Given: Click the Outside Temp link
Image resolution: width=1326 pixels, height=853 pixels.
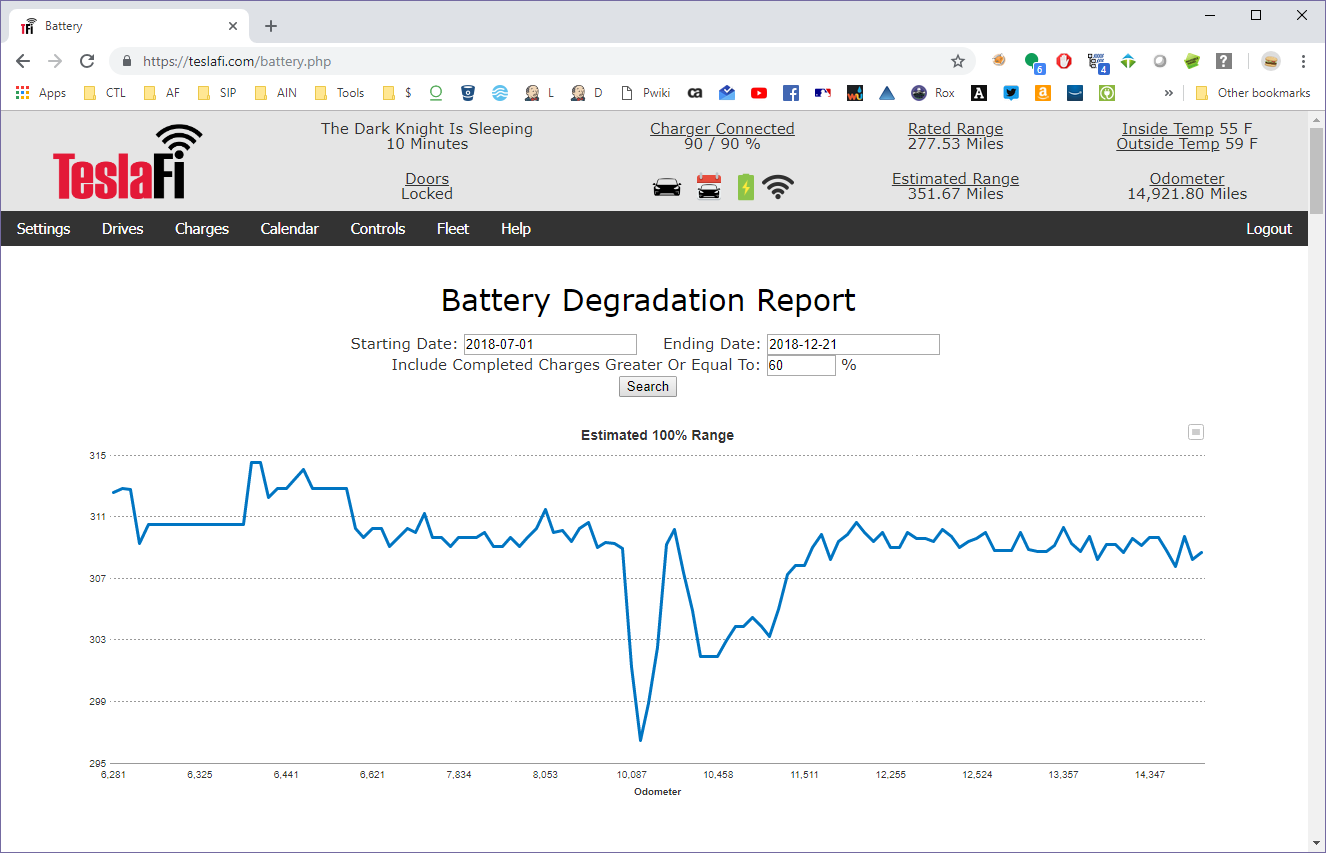Looking at the screenshot, I should 1168,144.
